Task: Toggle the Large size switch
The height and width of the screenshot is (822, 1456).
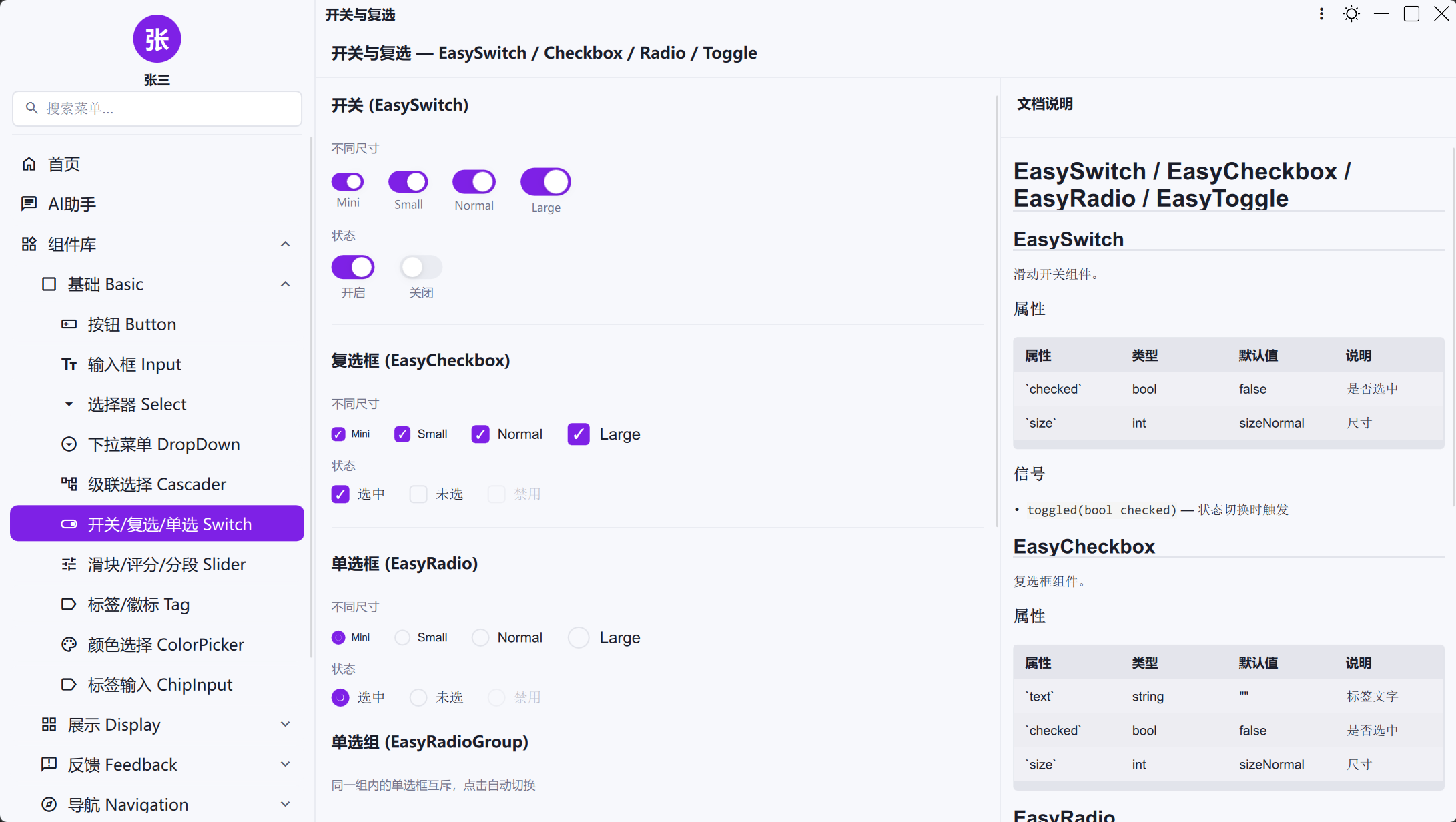Action: tap(546, 181)
